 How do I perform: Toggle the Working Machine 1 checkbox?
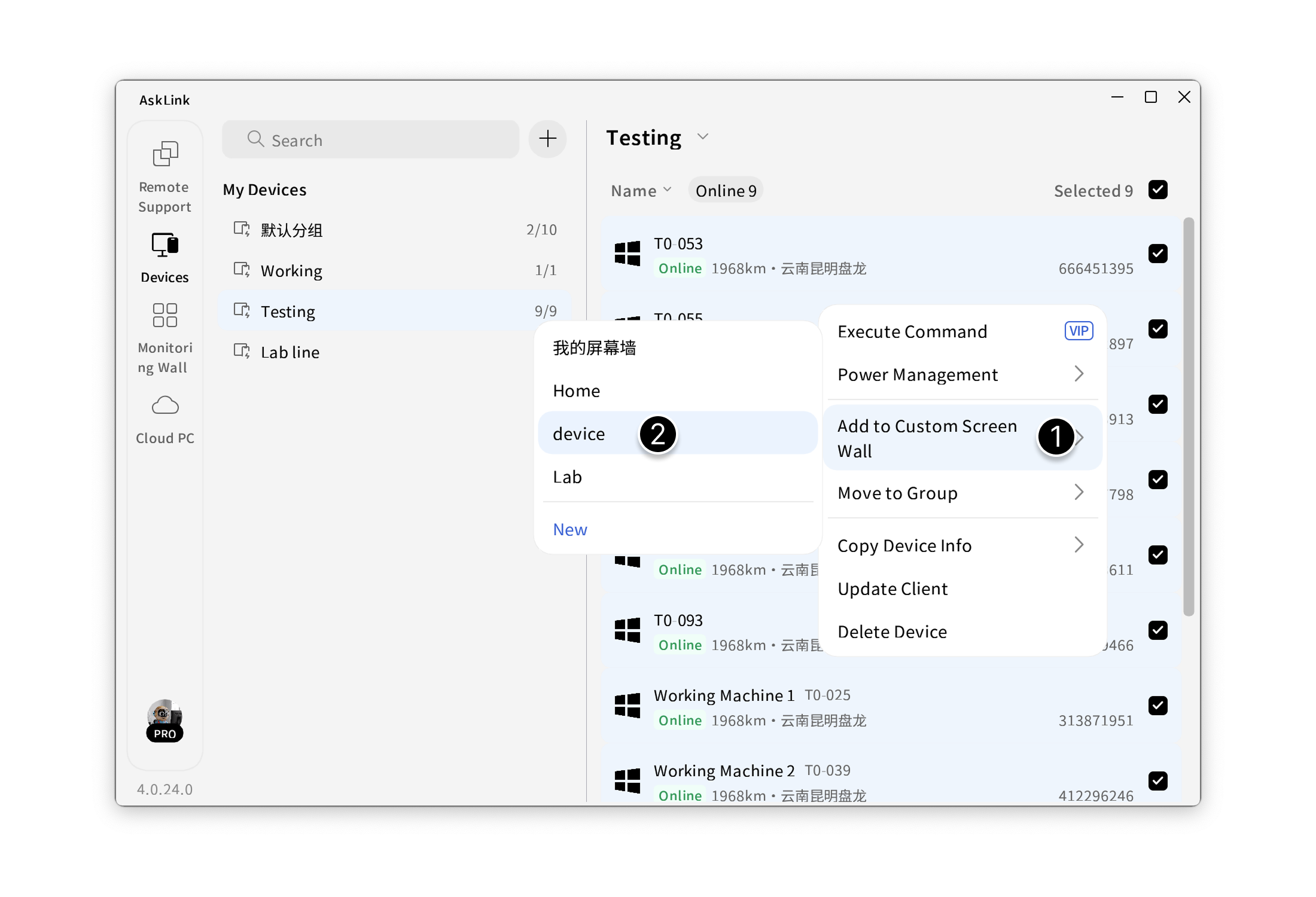[x=1158, y=706]
